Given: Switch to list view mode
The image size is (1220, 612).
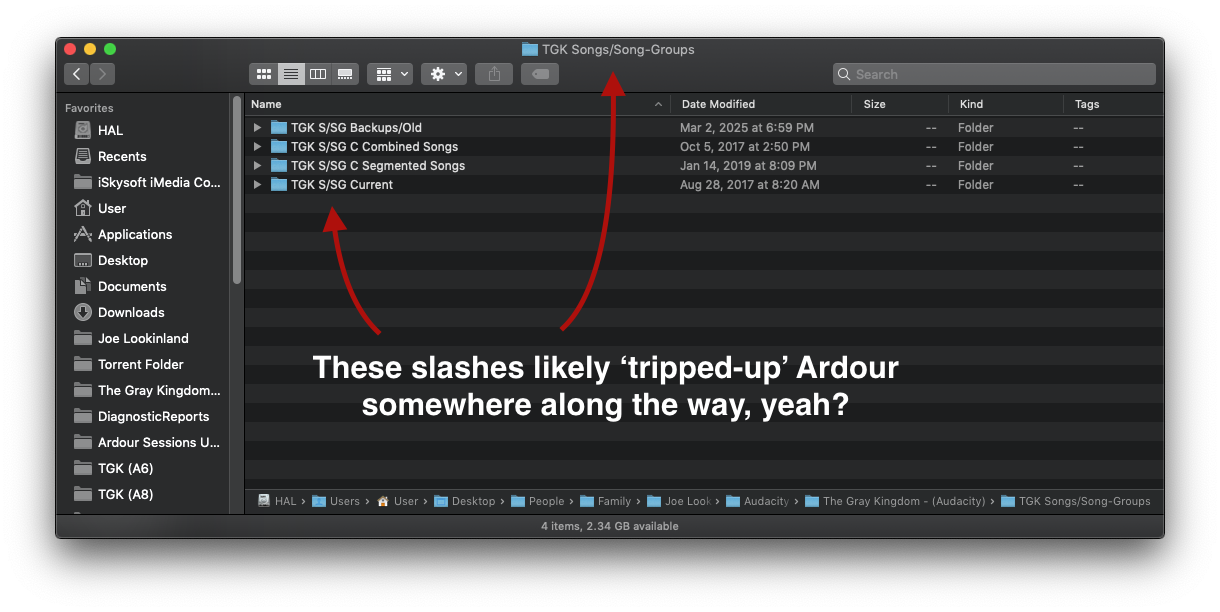Looking at the screenshot, I should 291,74.
